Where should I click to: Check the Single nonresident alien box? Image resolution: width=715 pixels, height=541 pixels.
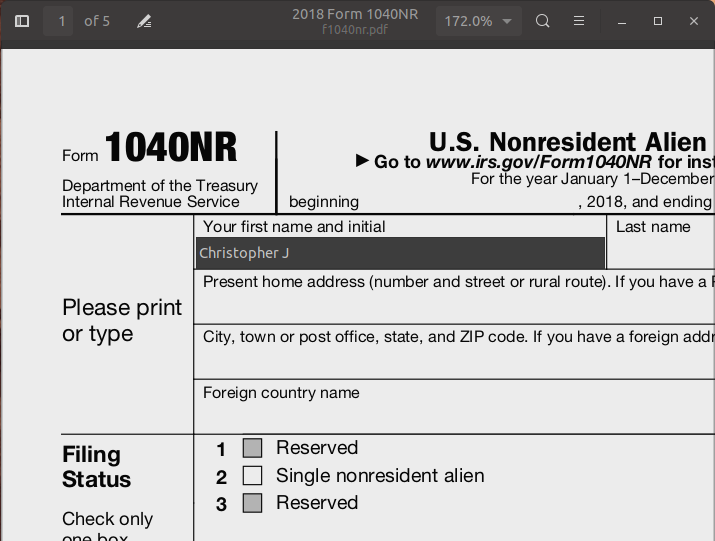point(252,475)
